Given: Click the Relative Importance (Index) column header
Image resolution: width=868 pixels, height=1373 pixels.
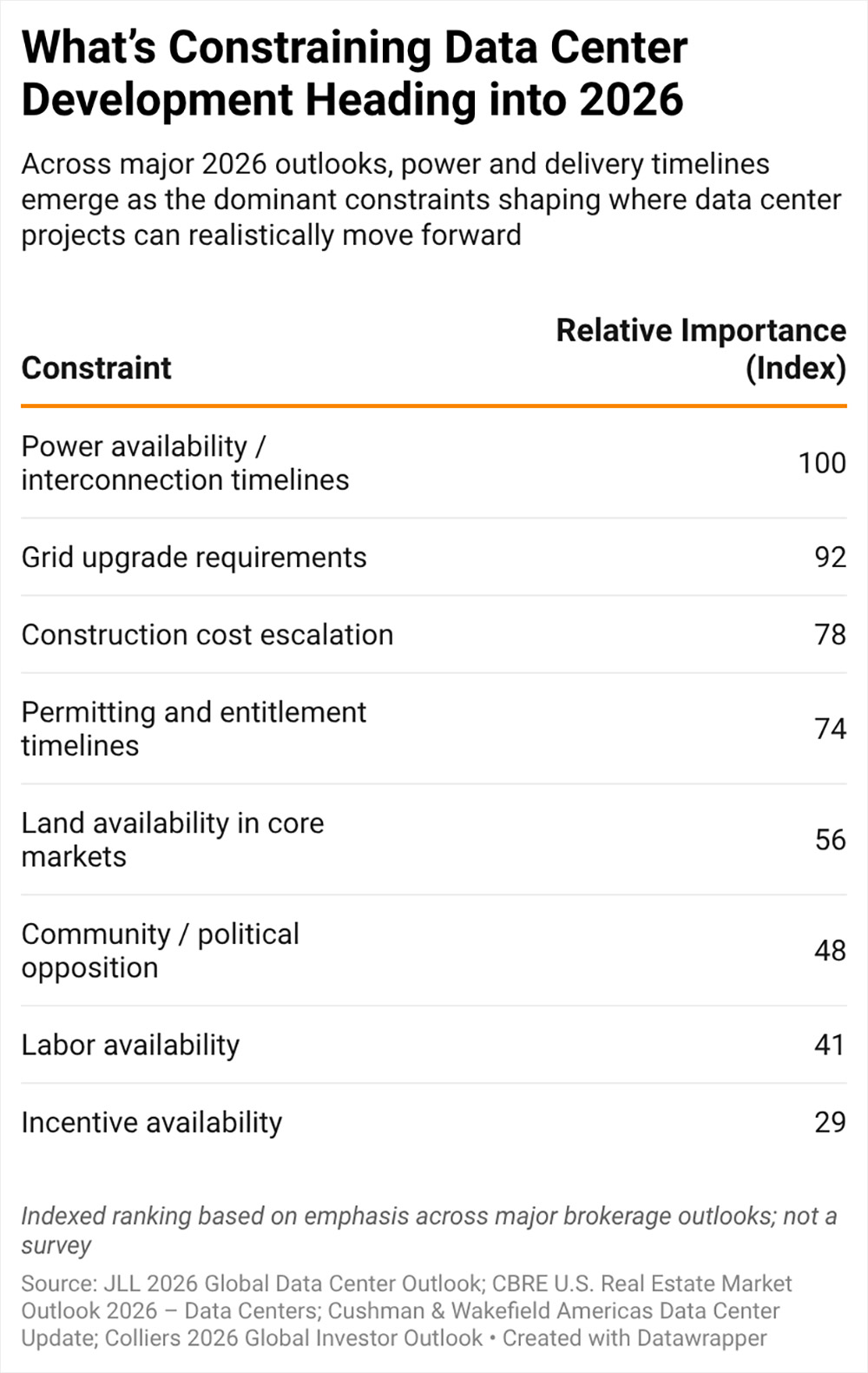Looking at the screenshot, I should (x=700, y=349).
